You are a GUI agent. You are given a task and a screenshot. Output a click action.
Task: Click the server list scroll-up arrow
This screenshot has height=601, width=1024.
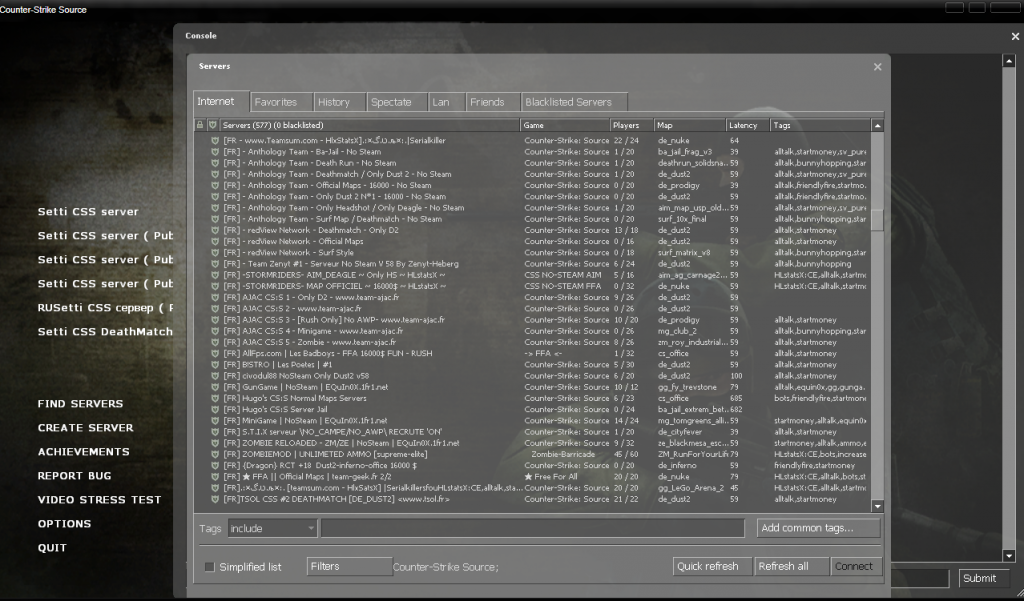pos(877,125)
